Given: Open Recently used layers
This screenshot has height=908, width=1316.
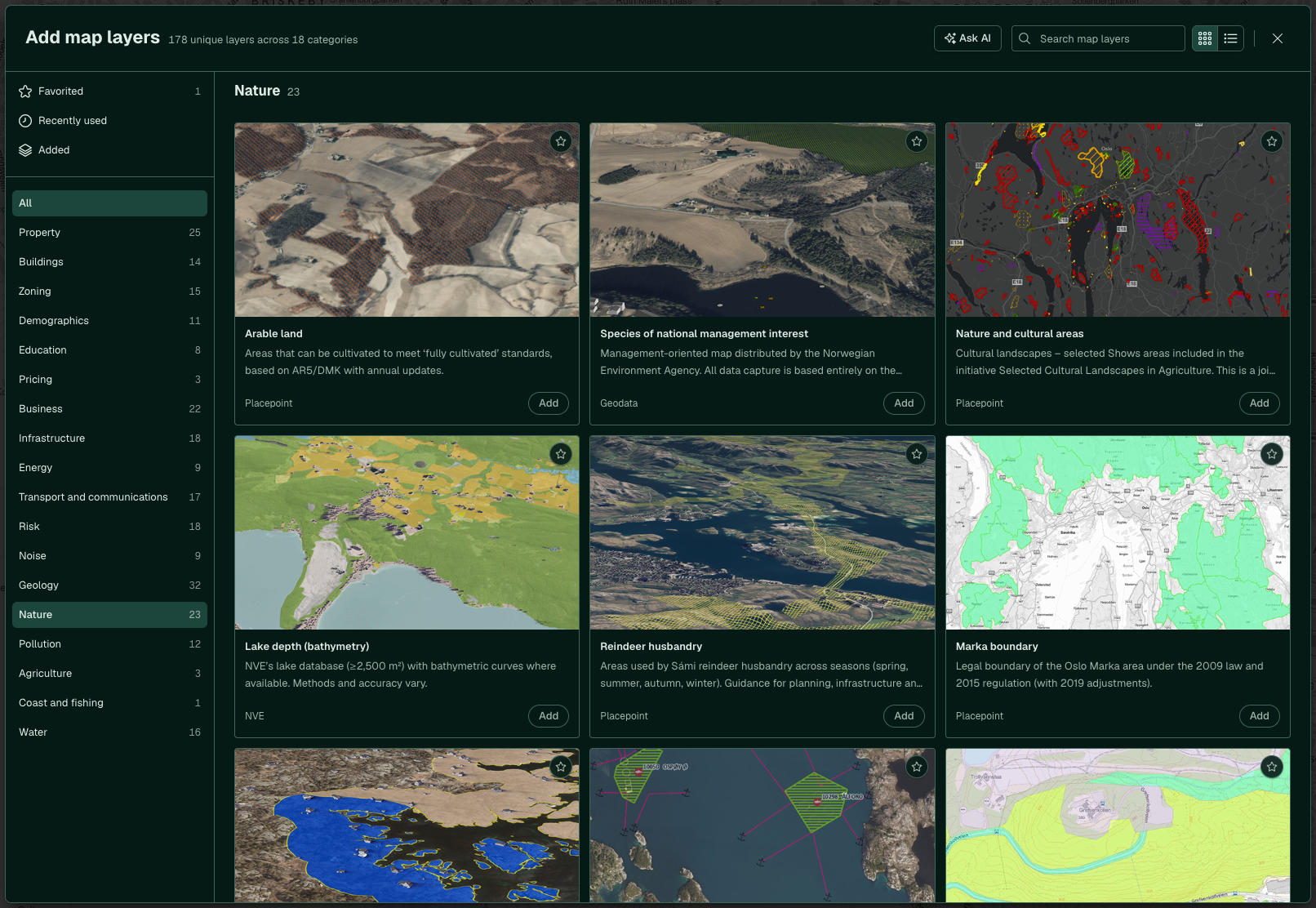Looking at the screenshot, I should pyautogui.click(x=109, y=121).
